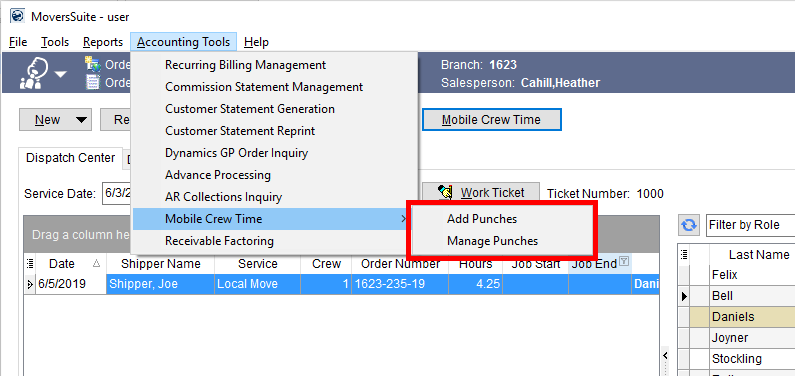Close the Accounting Tools menu
795x376 pixels.
click(x=183, y=42)
